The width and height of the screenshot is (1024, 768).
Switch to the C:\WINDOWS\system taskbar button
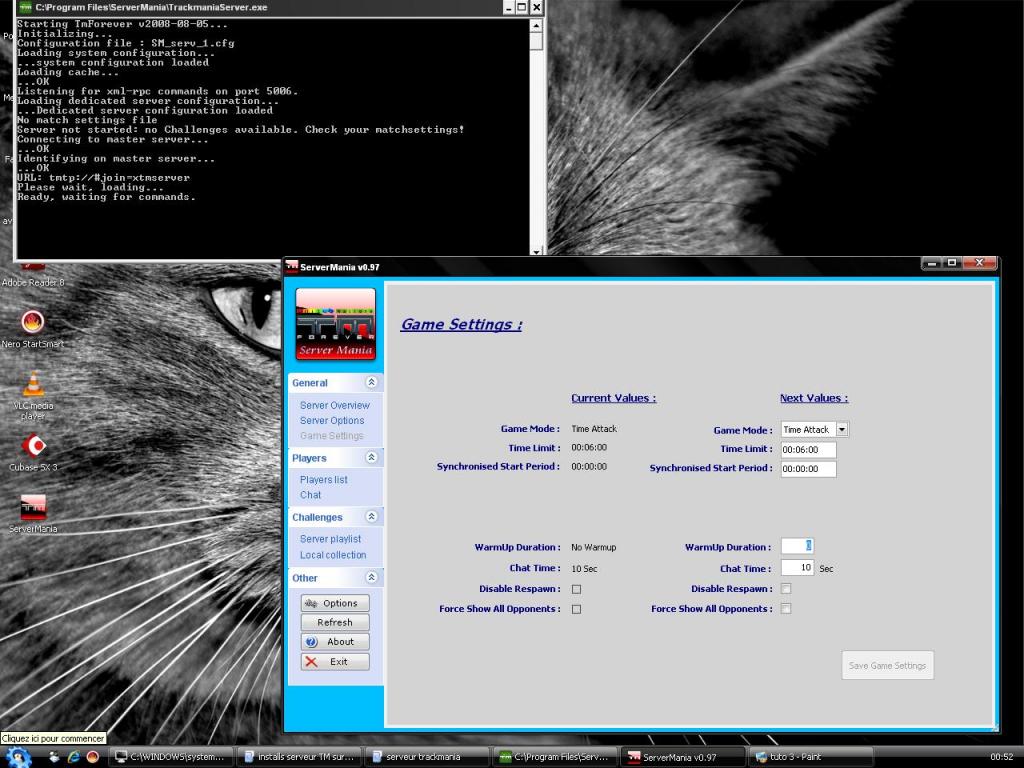tap(171, 757)
